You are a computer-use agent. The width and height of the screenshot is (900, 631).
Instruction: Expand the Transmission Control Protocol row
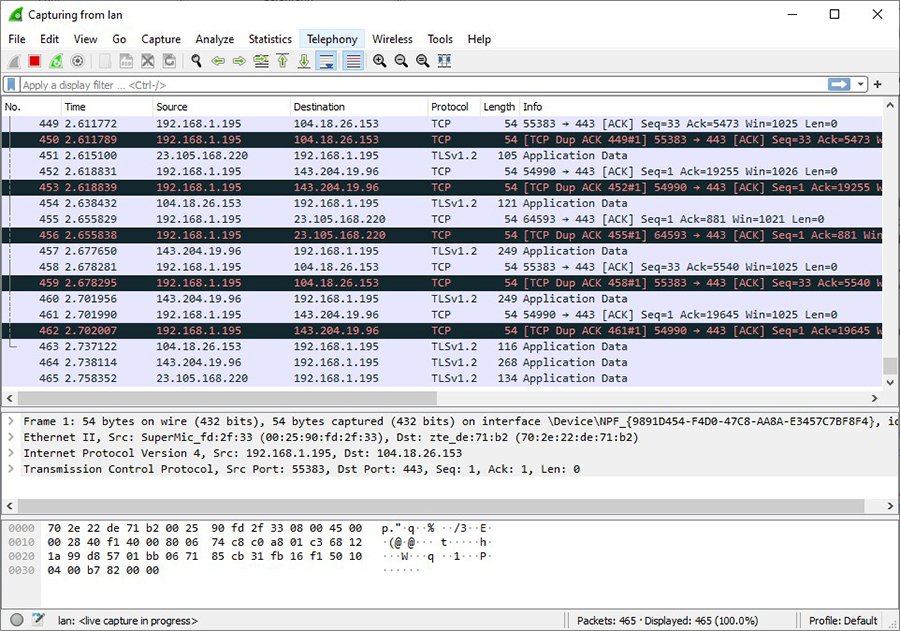pos(10,469)
